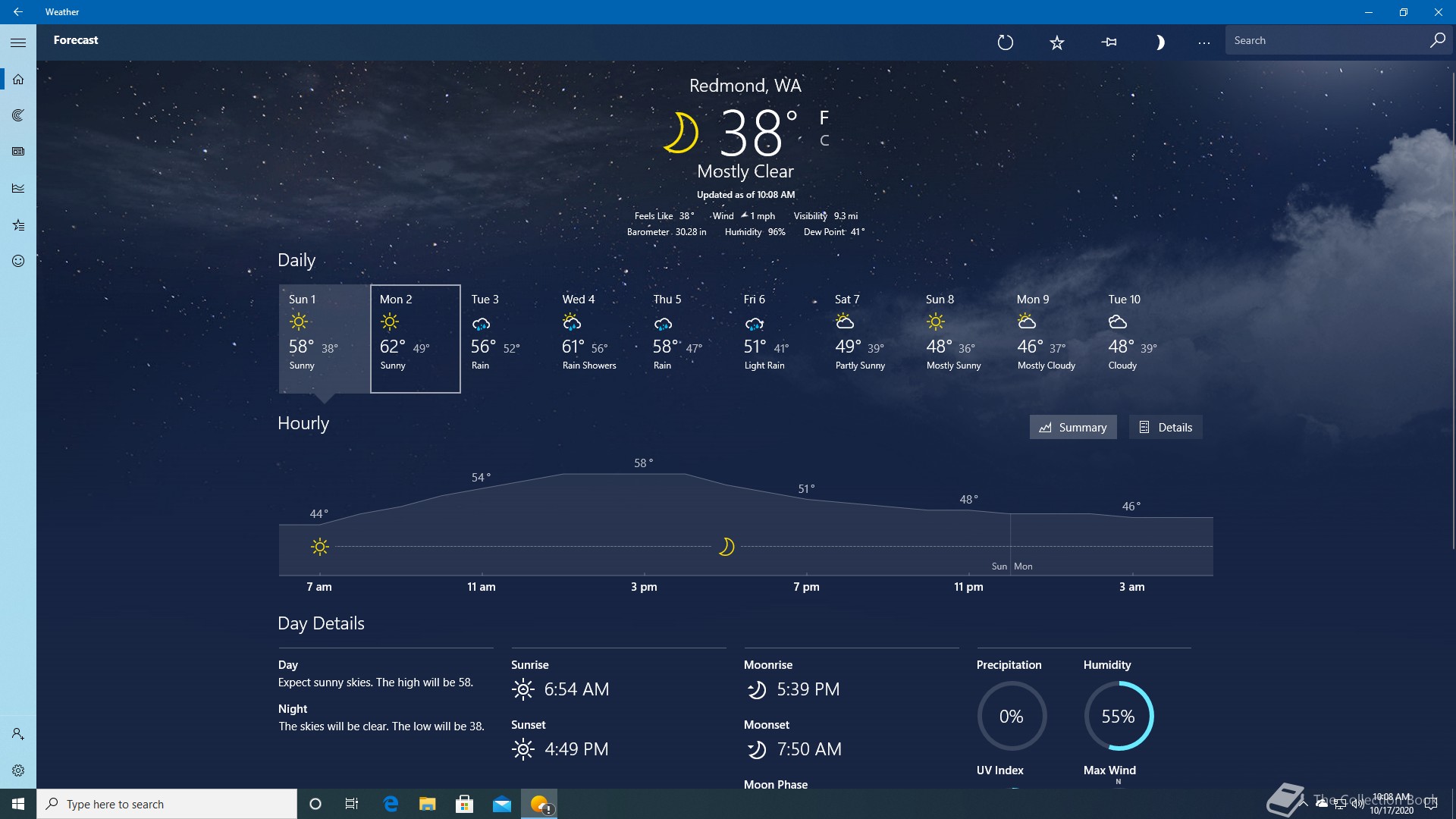Select Mon 2 daily forecast
Screen dimensions: 1456x819
415,339
